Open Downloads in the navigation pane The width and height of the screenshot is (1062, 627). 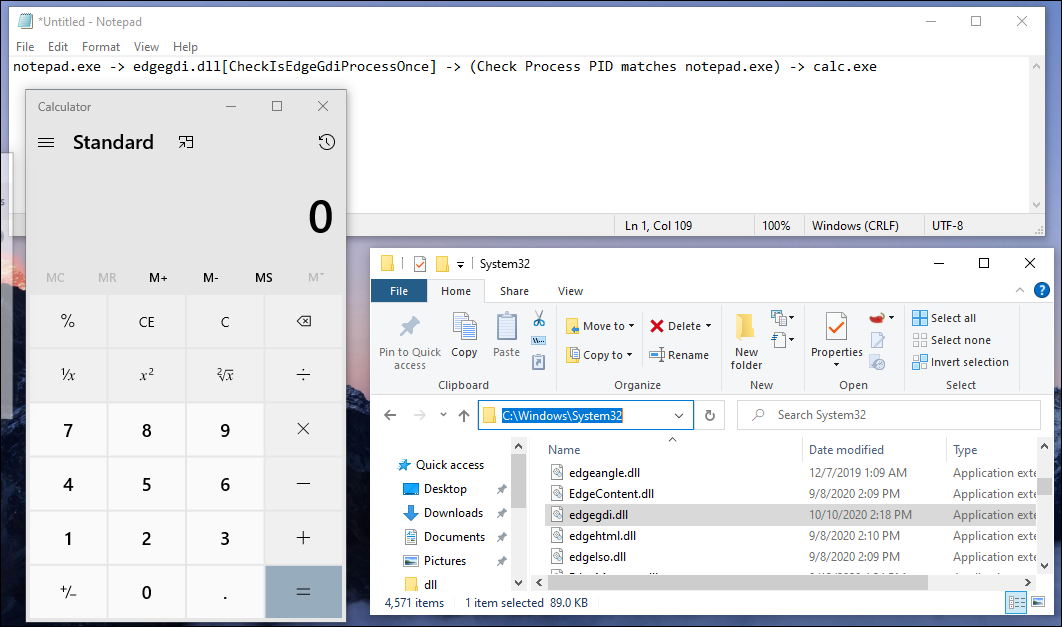(x=453, y=513)
